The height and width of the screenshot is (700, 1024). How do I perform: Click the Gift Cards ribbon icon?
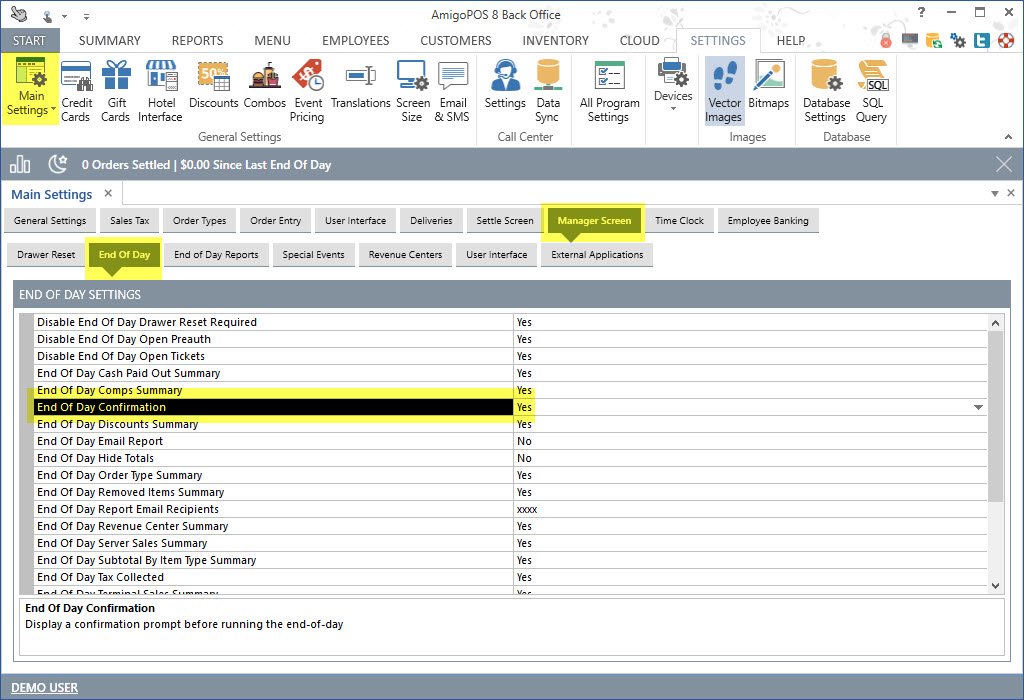coord(116,90)
